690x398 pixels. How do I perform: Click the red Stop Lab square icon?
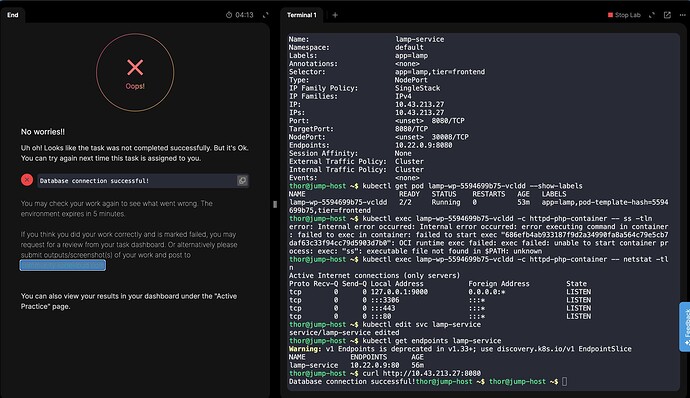click(x=610, y=15)
